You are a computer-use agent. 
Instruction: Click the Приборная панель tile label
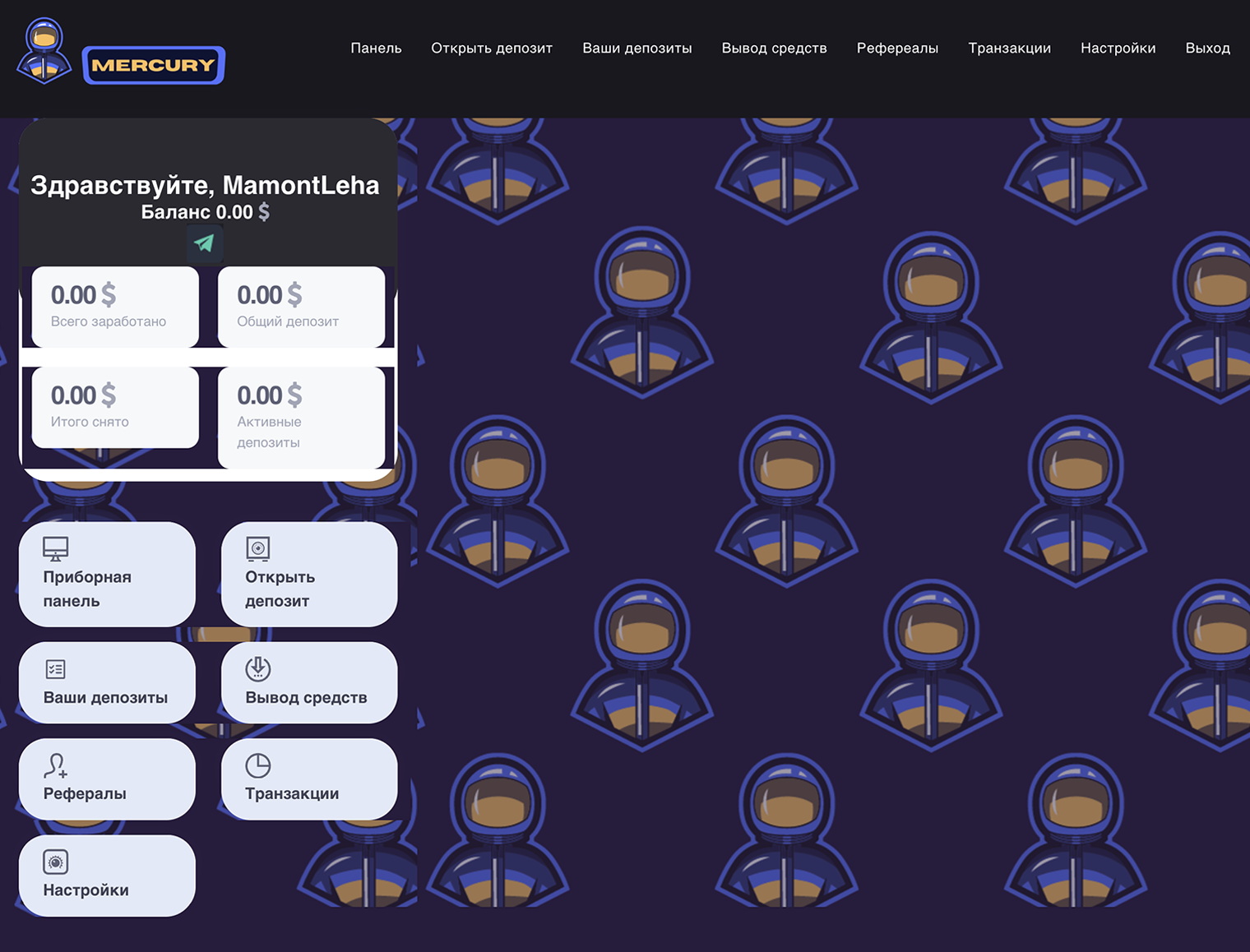[x=87, y=589]
